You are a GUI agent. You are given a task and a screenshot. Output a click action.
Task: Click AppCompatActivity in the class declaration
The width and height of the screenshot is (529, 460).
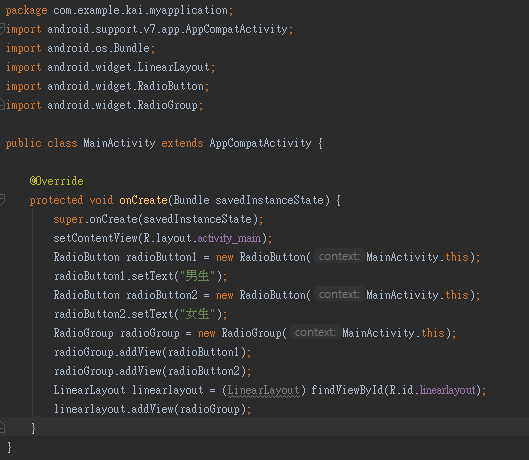[260, 143]
